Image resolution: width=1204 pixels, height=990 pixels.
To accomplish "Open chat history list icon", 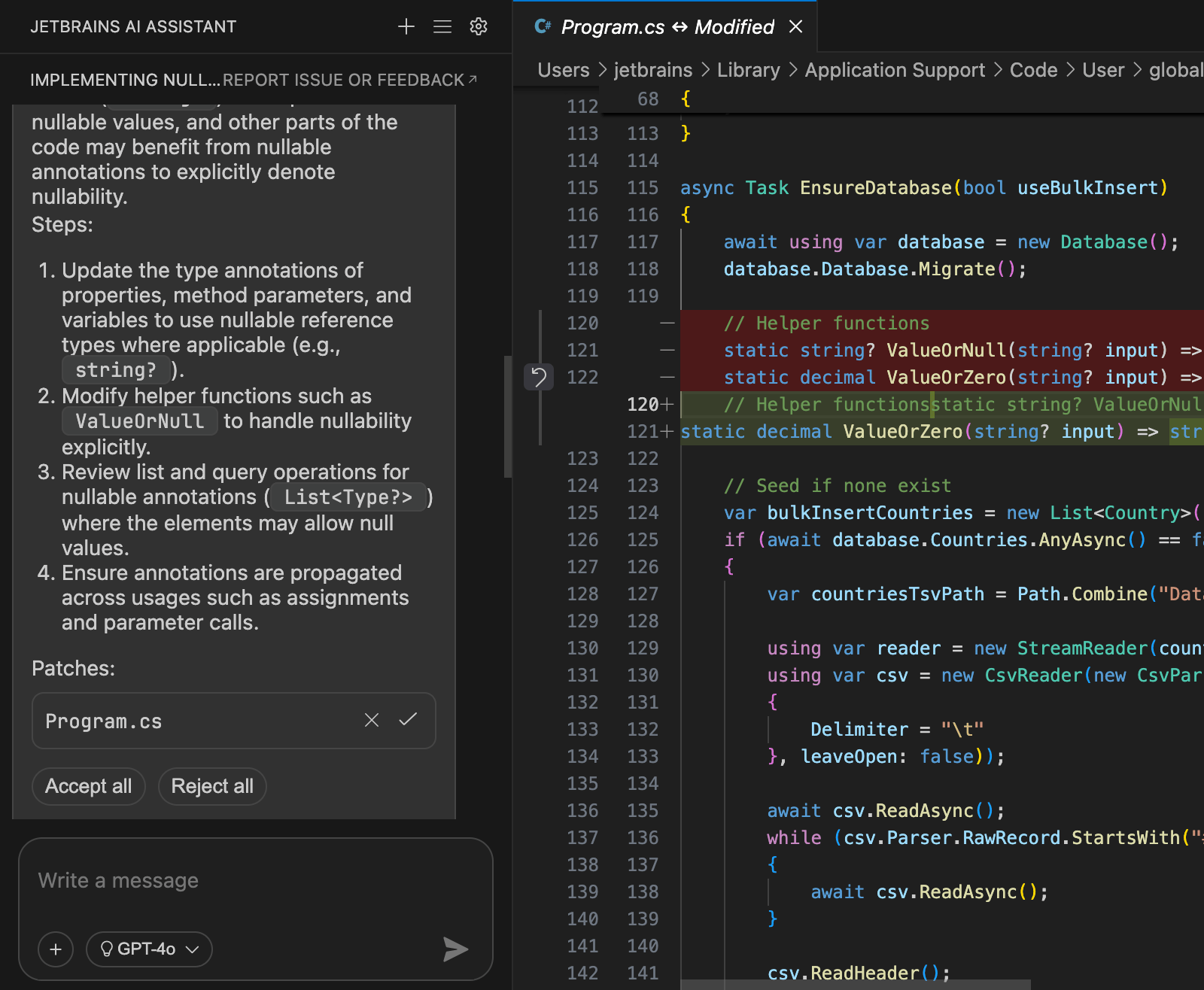I will click(442, 27).
